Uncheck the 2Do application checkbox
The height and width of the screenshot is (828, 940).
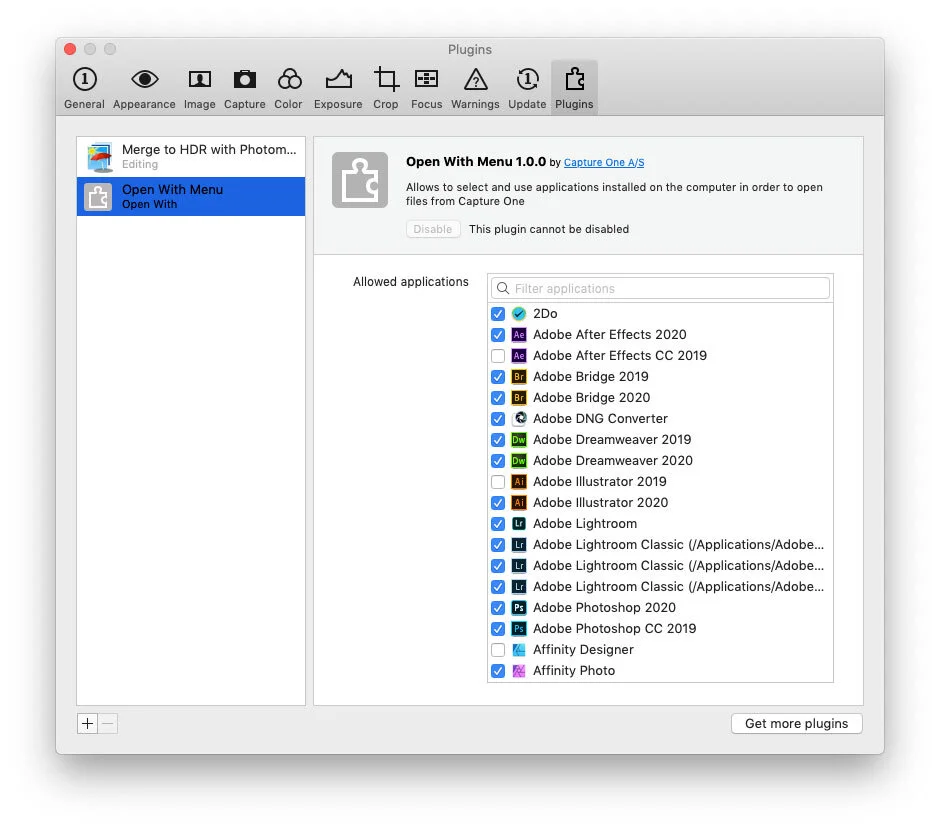[498, 314]
